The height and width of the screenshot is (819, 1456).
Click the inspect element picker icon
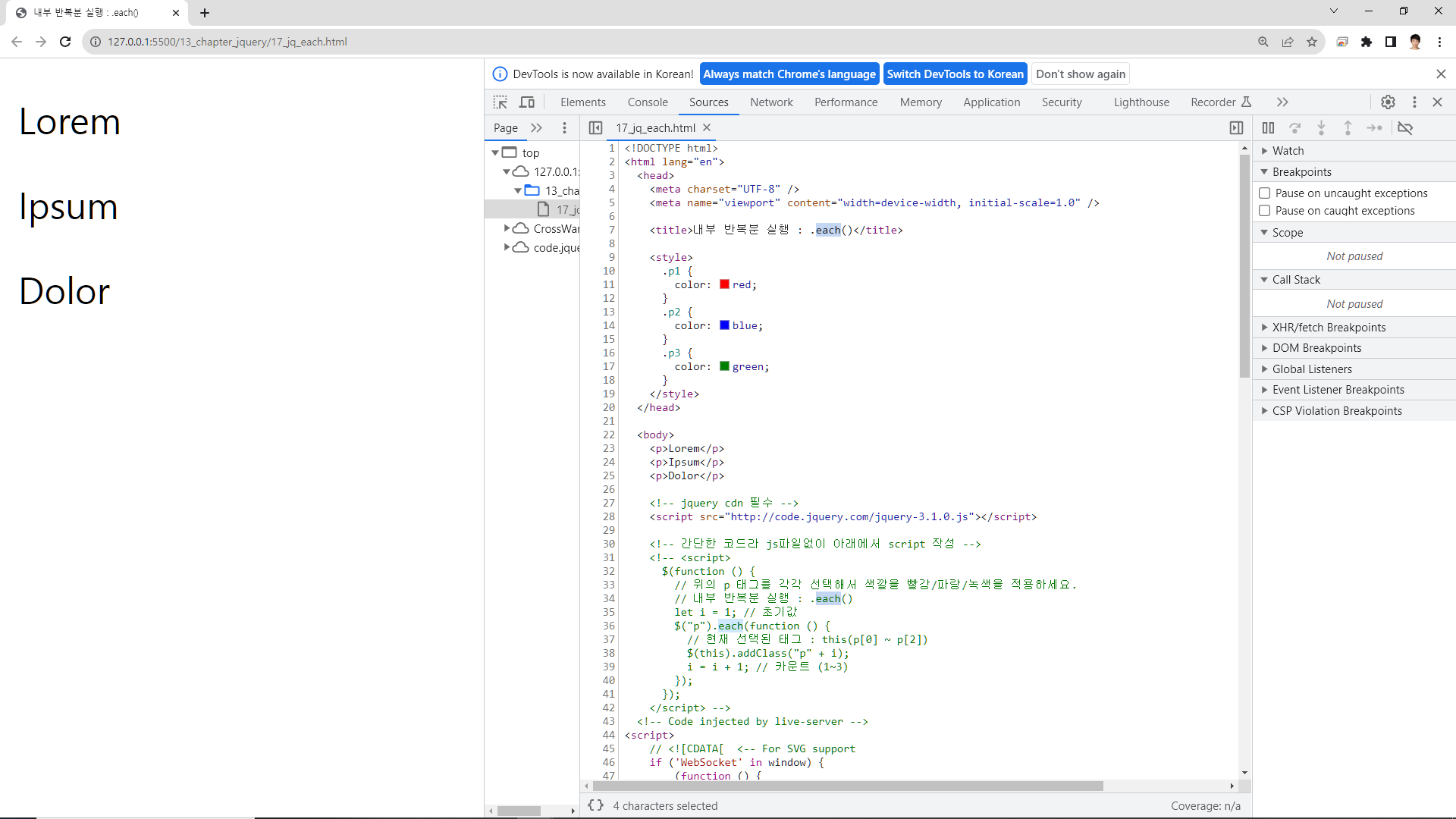pyautogui.click(x=500, y=102)
